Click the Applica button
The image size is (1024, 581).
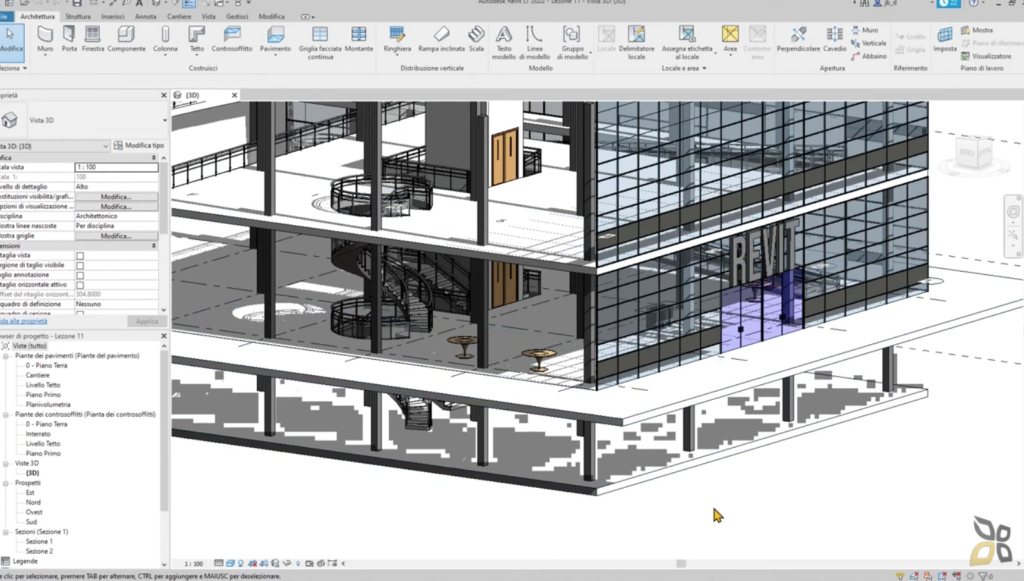[x=147, y=321]
